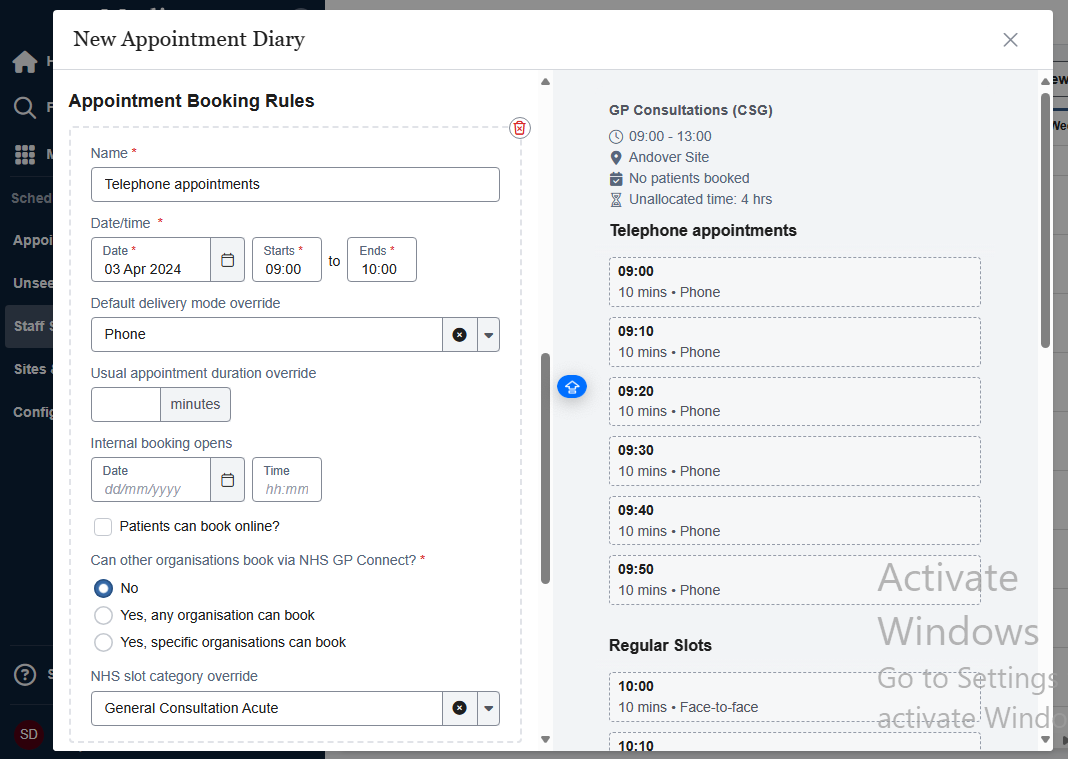Image resolution: width=1068 pixels, height=759 pixels.
Task: Click inside the Name input field
Action: (295, 184)
